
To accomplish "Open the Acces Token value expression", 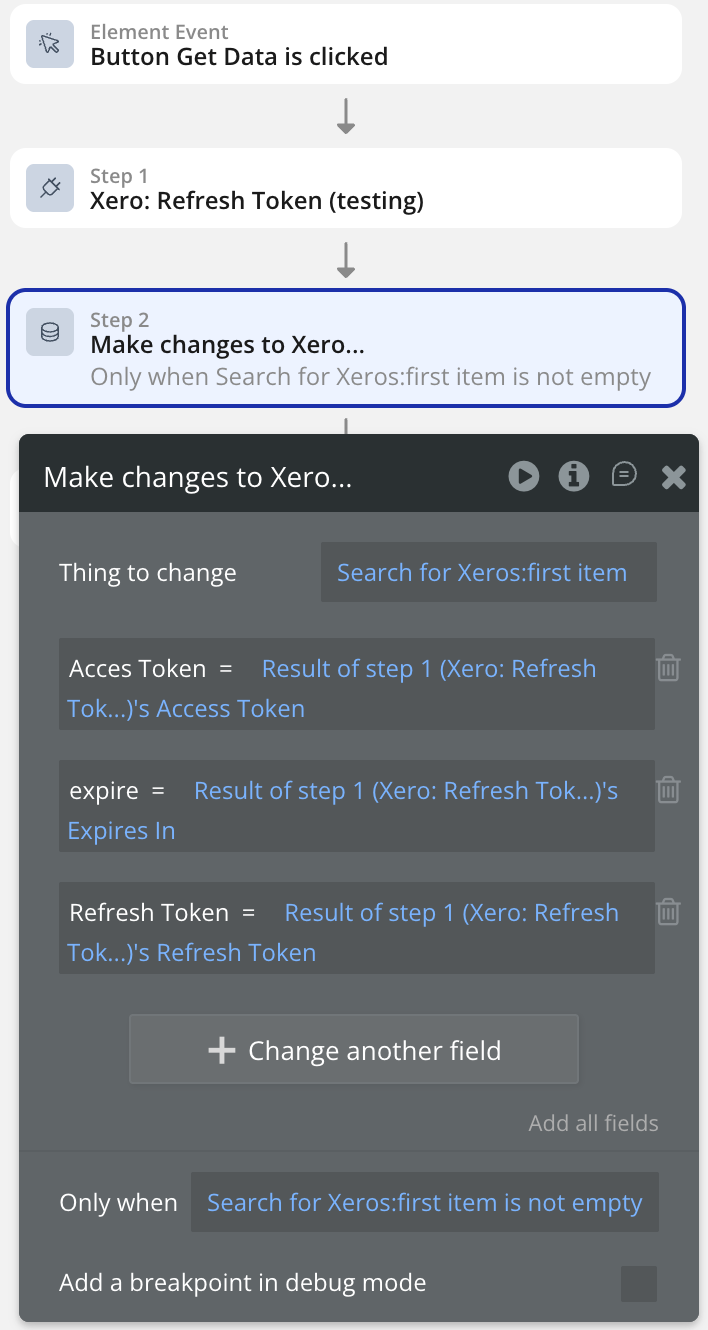I will tap(428, 669).
